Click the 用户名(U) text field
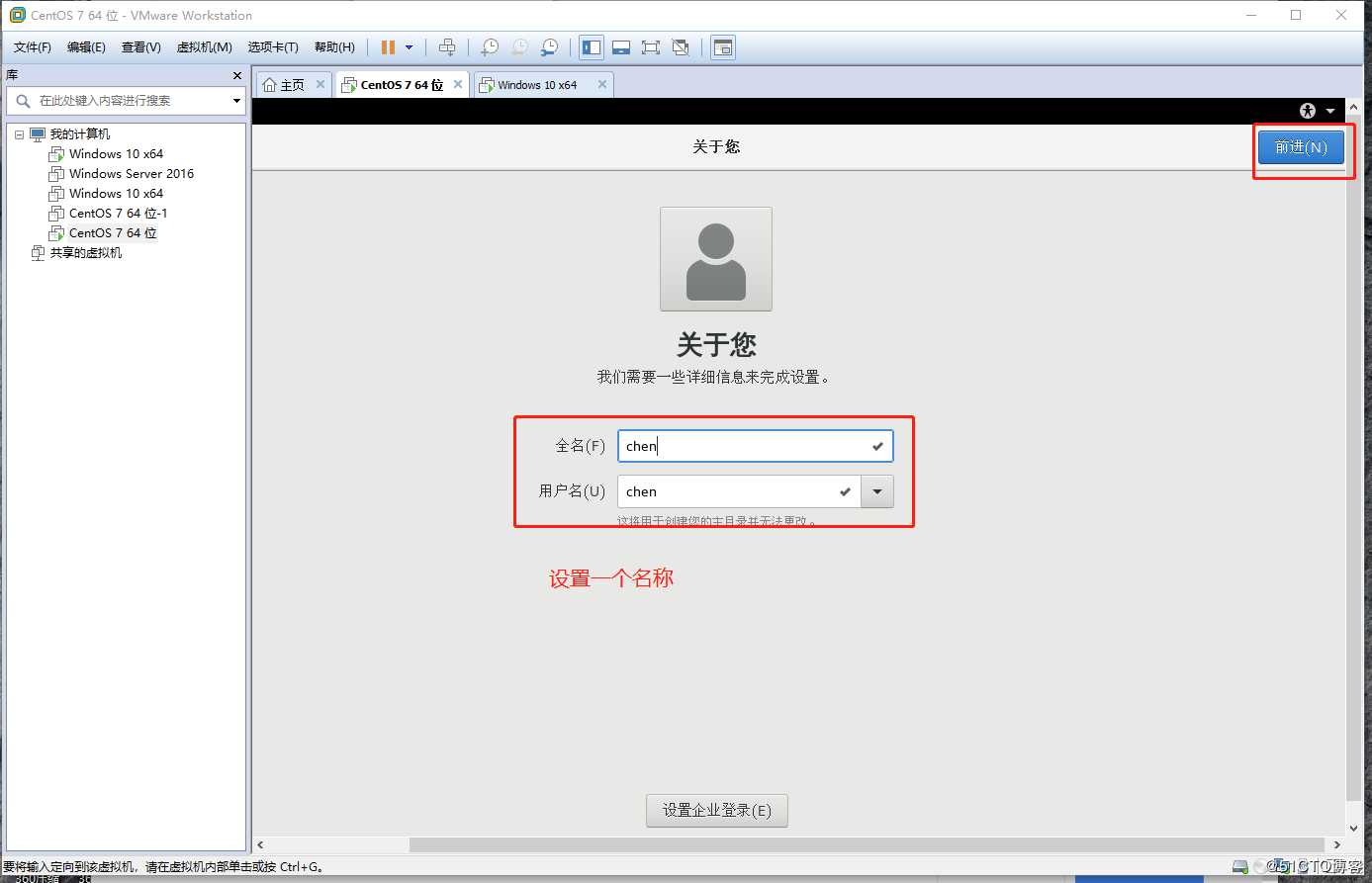Viewport: 1372px width, 883px height. [x=739, y=491]
